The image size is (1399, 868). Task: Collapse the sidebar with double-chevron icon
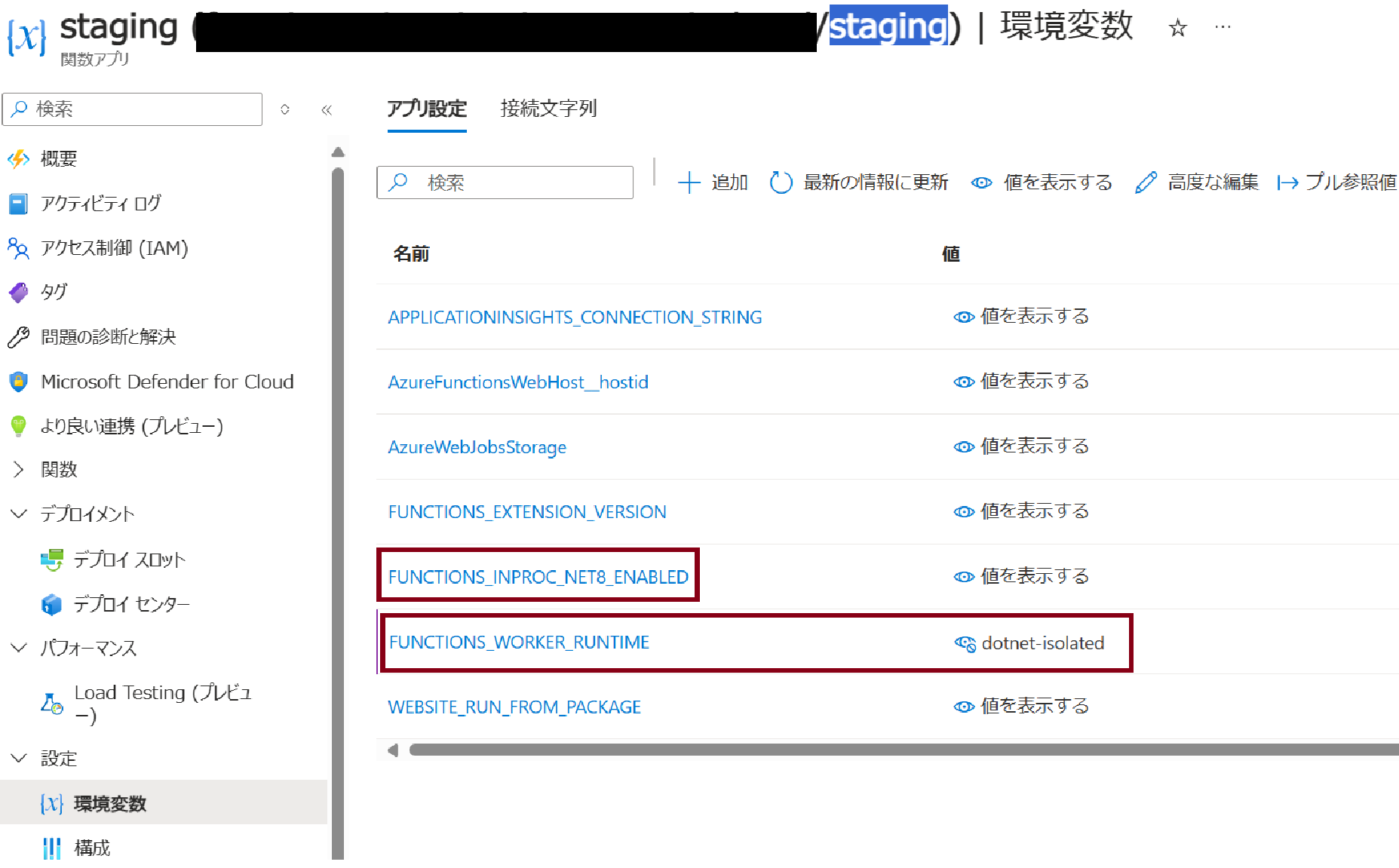pyautogui.click(x=327, y=110)
